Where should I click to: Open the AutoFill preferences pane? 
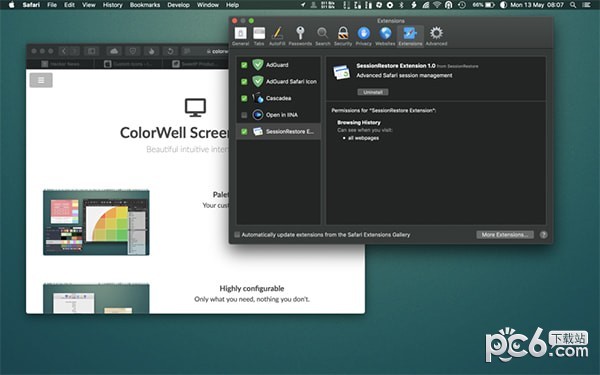pyautogui.click(x=277, y=37)
